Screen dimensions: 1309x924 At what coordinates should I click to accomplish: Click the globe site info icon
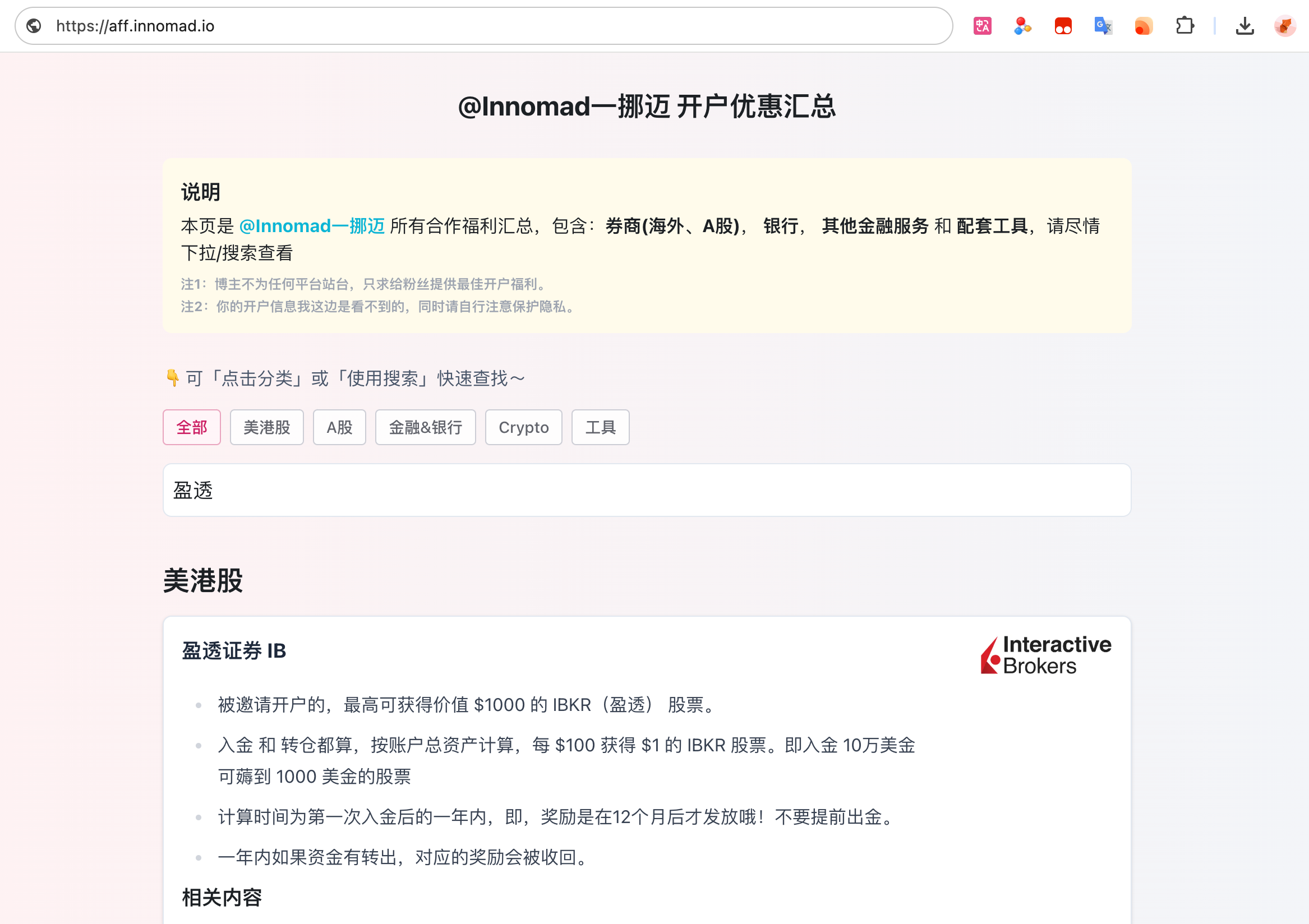point(34,26)
